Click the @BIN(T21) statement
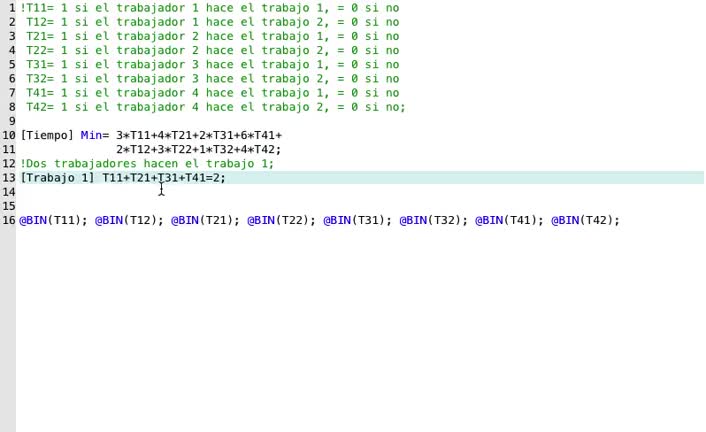This screenshot has height=432, width=706. (x=205, y=220)
